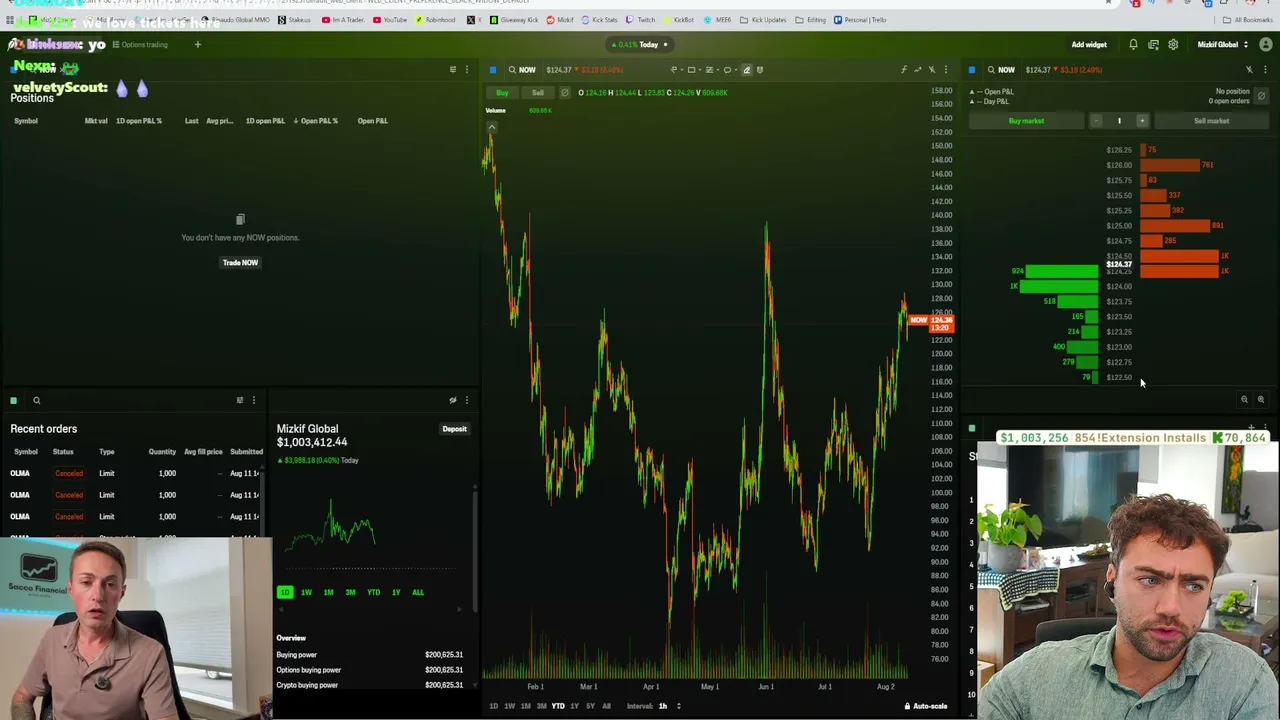Zoom in on the order ladder
Viewport: 1280px width, 720px height.
(x=1261, y=399)
